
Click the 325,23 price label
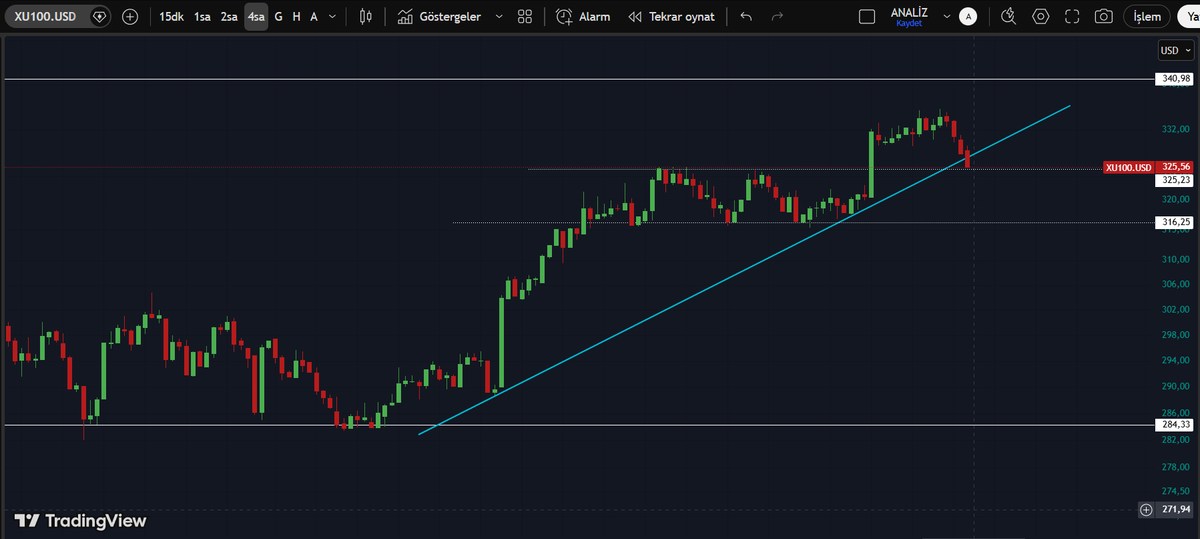[x=1175, y=181]
